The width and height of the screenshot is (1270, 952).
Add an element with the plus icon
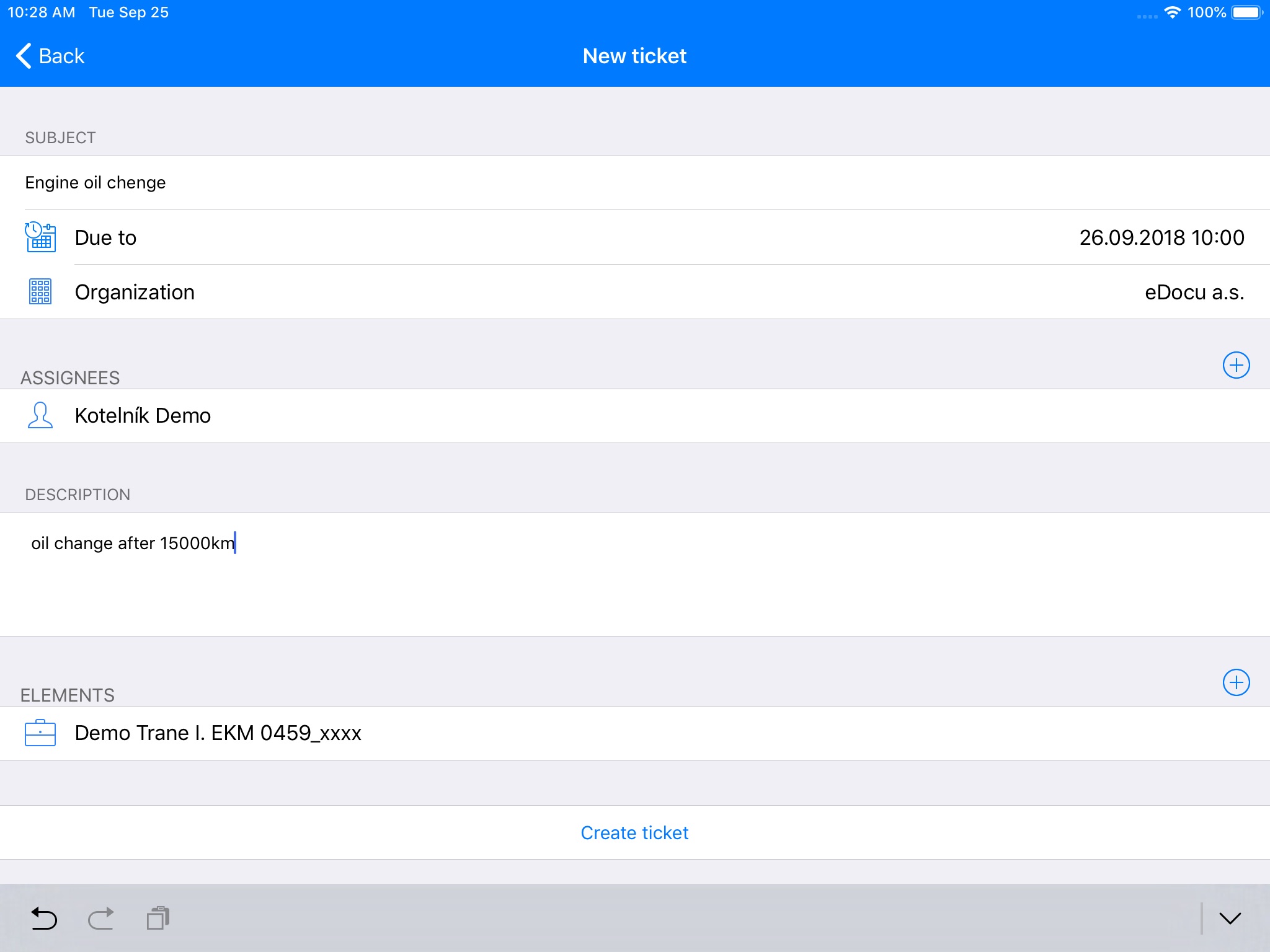coord(1236,682)
